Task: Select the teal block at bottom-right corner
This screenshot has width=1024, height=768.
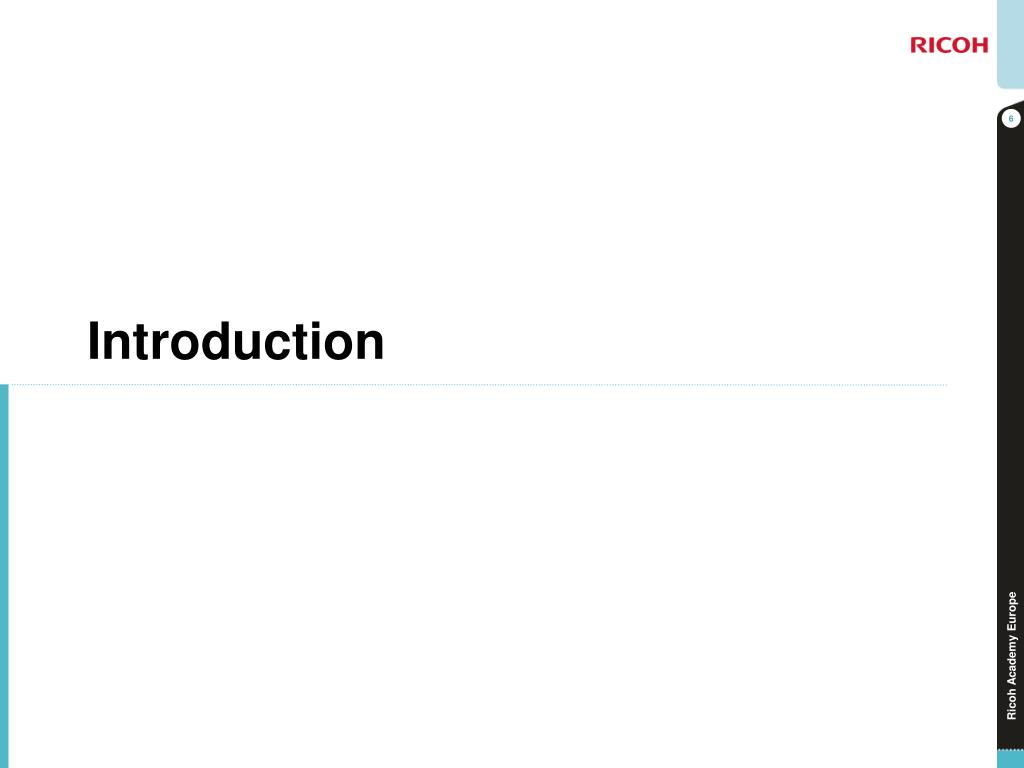Action: pyautogui.click(x=1010, y=759)
